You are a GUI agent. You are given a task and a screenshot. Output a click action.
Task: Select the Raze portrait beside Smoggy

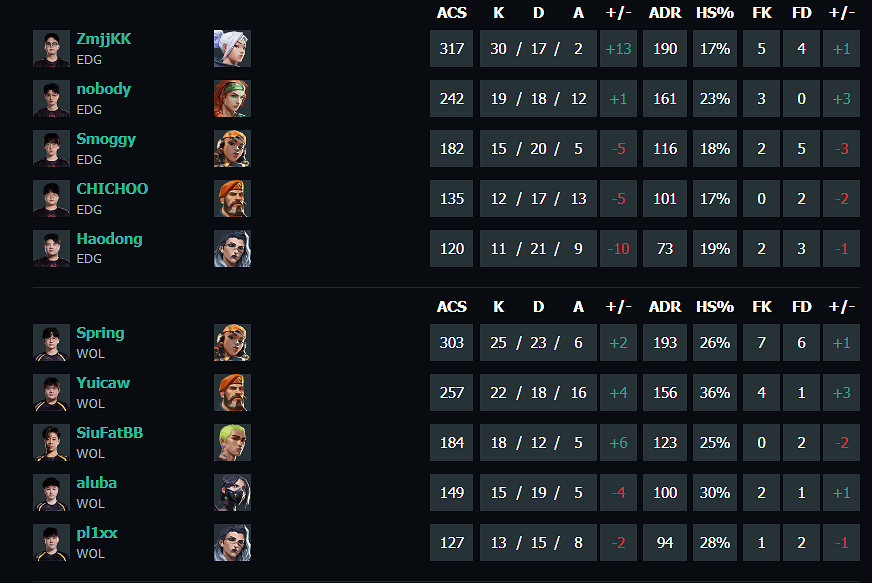(232, 148)
